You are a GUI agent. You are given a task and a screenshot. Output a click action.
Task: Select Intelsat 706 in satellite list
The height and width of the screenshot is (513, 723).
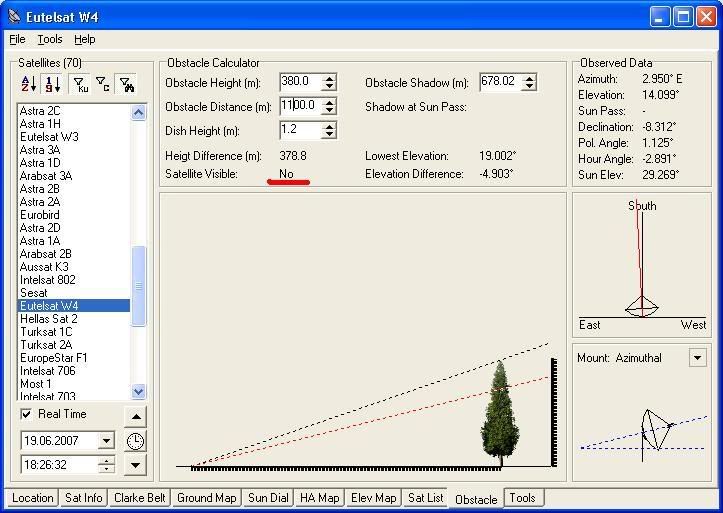[74, 371]
